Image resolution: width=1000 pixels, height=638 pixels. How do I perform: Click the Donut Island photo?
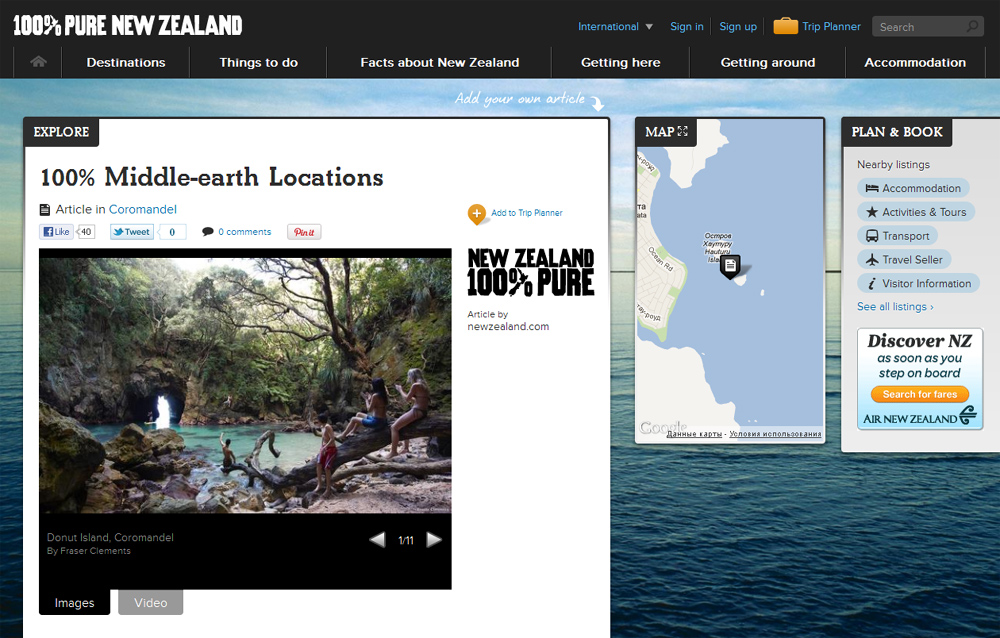[245, 385]
